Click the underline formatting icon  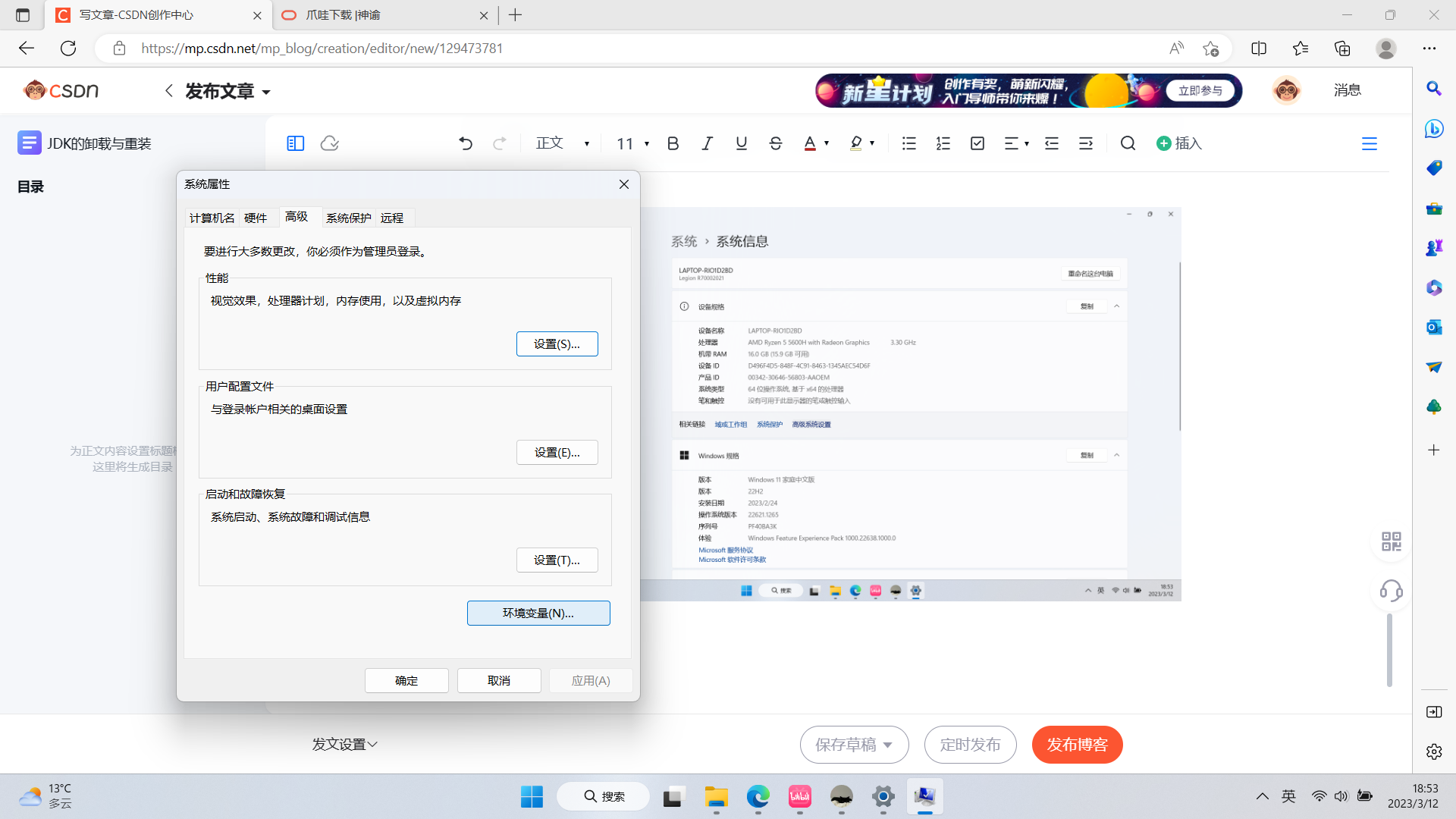741,143
